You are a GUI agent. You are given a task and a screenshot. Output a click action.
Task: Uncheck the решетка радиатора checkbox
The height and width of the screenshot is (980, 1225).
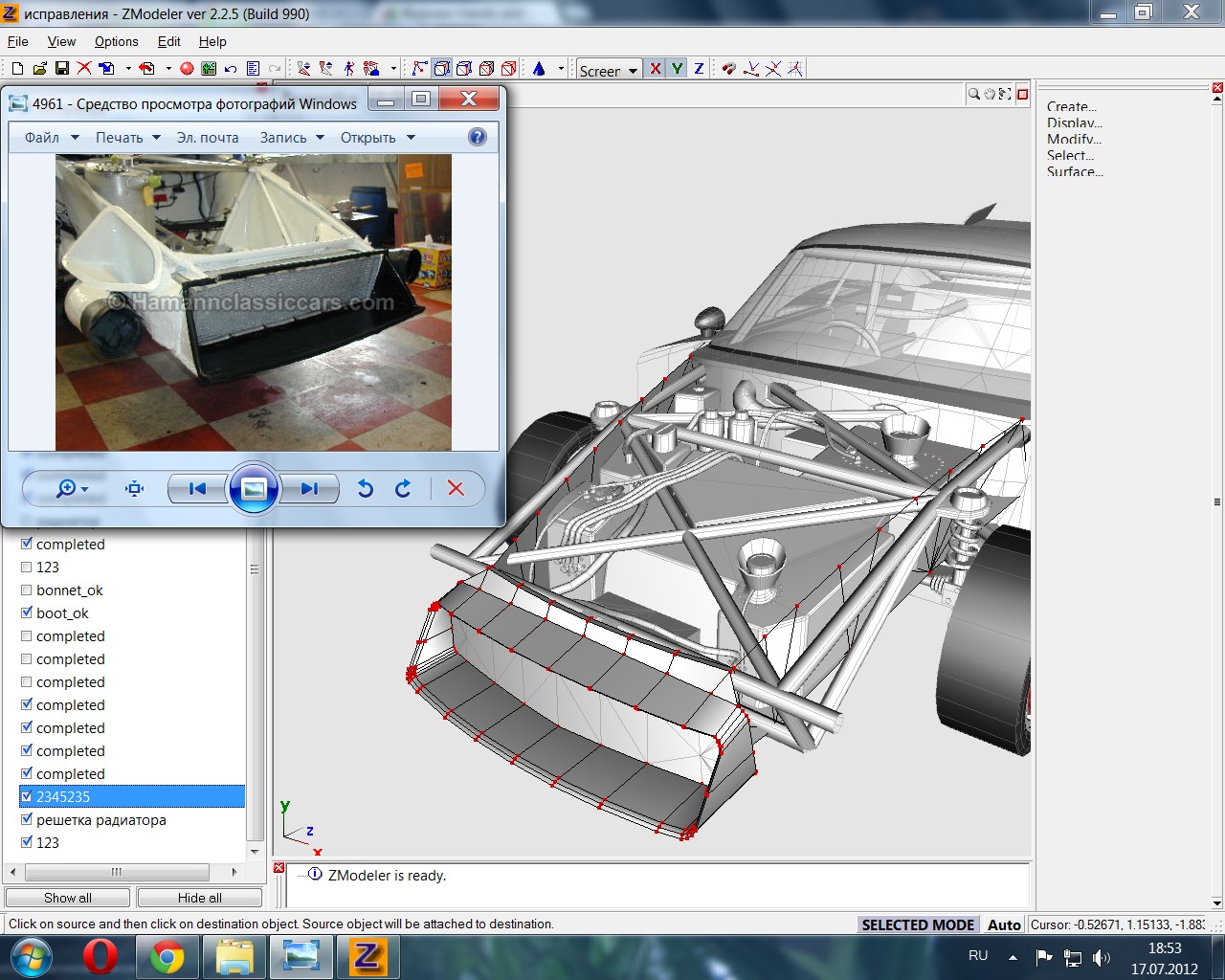point(27,820)
